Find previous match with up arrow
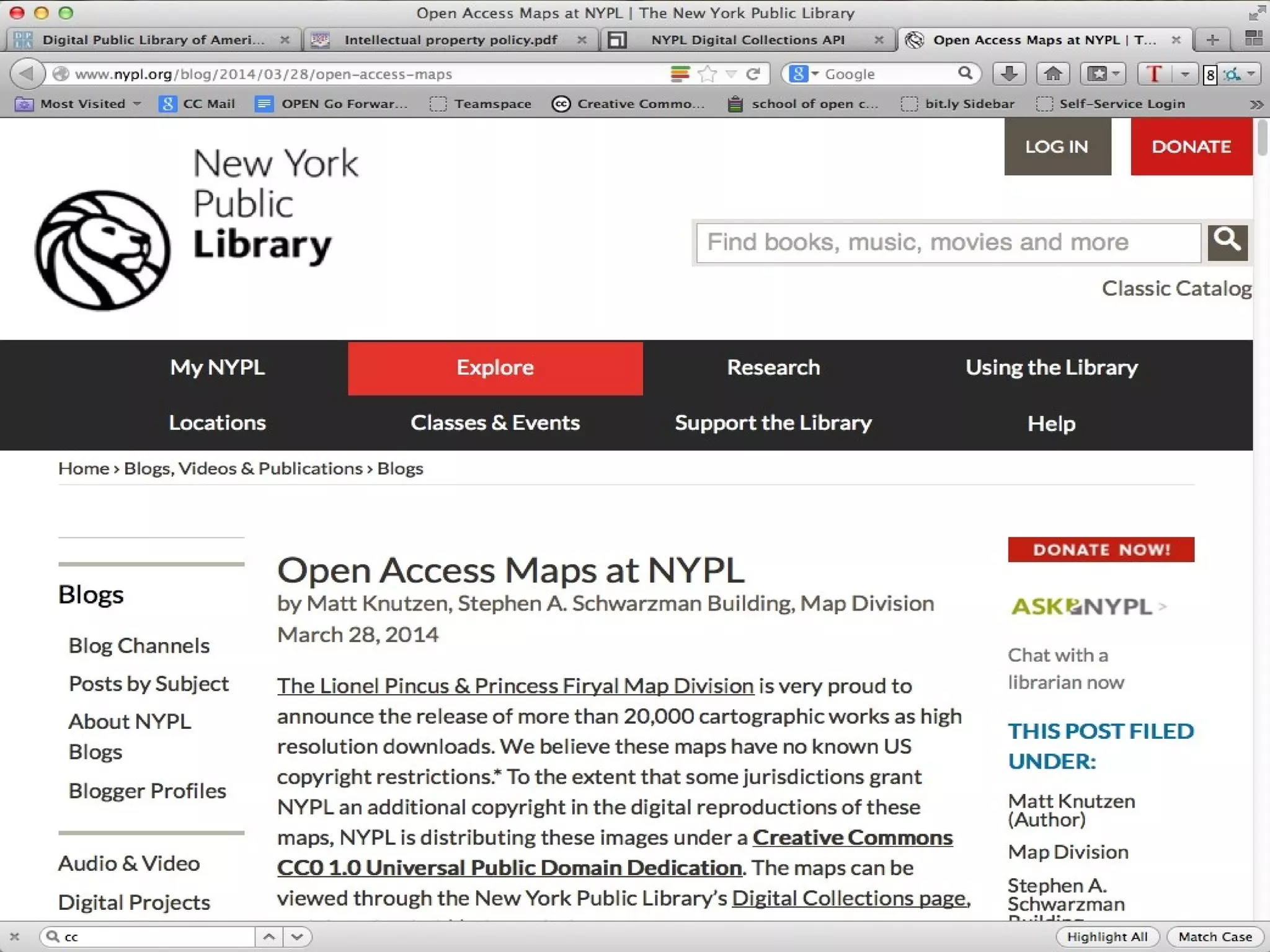 click(269, 937)
